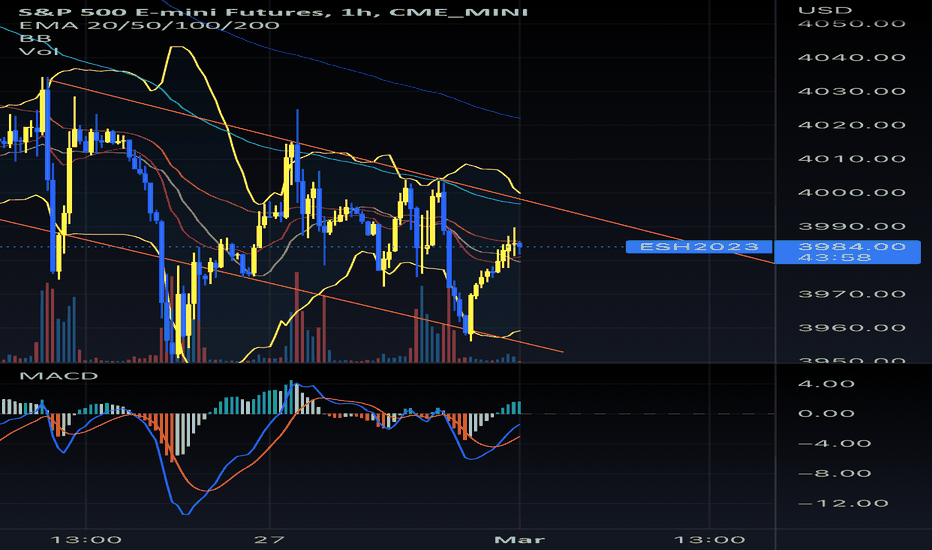The image size is (932, 550).
Task: Click the 4000.00 price axis value
Action: click(x=852, y=193)
